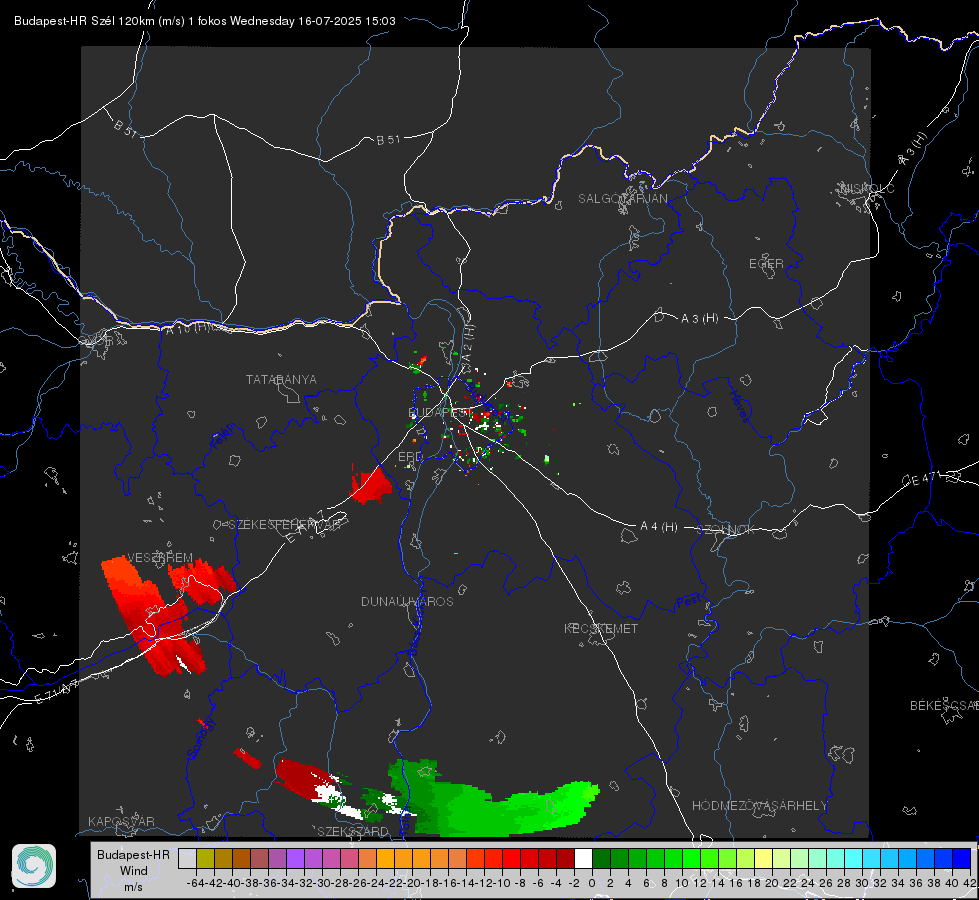The image size is (979, 900).
Task: Select the white zero-velocity swatch in legend
Action: pos(583,859)
